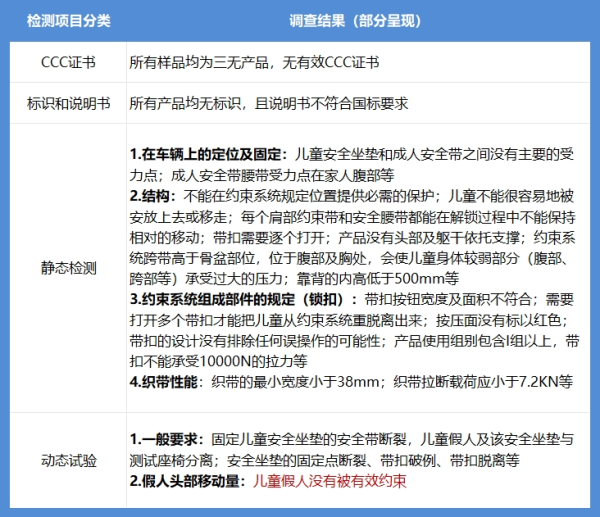Screen dimensions: 600x517
Task: Click the red text 儿童假人没有被有效约束
Action: [x=329, y=481]
